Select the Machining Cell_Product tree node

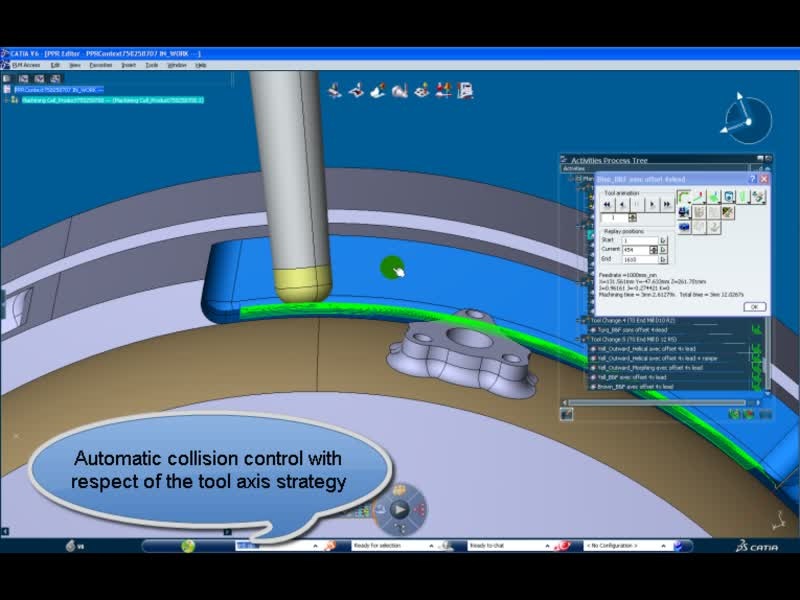coord(113,100)
